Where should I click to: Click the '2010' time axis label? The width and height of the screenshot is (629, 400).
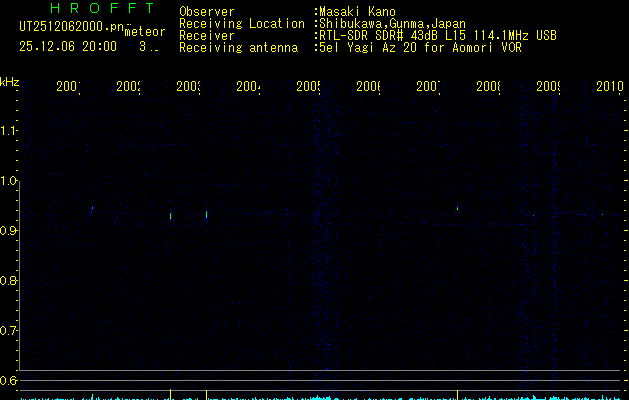(610, 86)
